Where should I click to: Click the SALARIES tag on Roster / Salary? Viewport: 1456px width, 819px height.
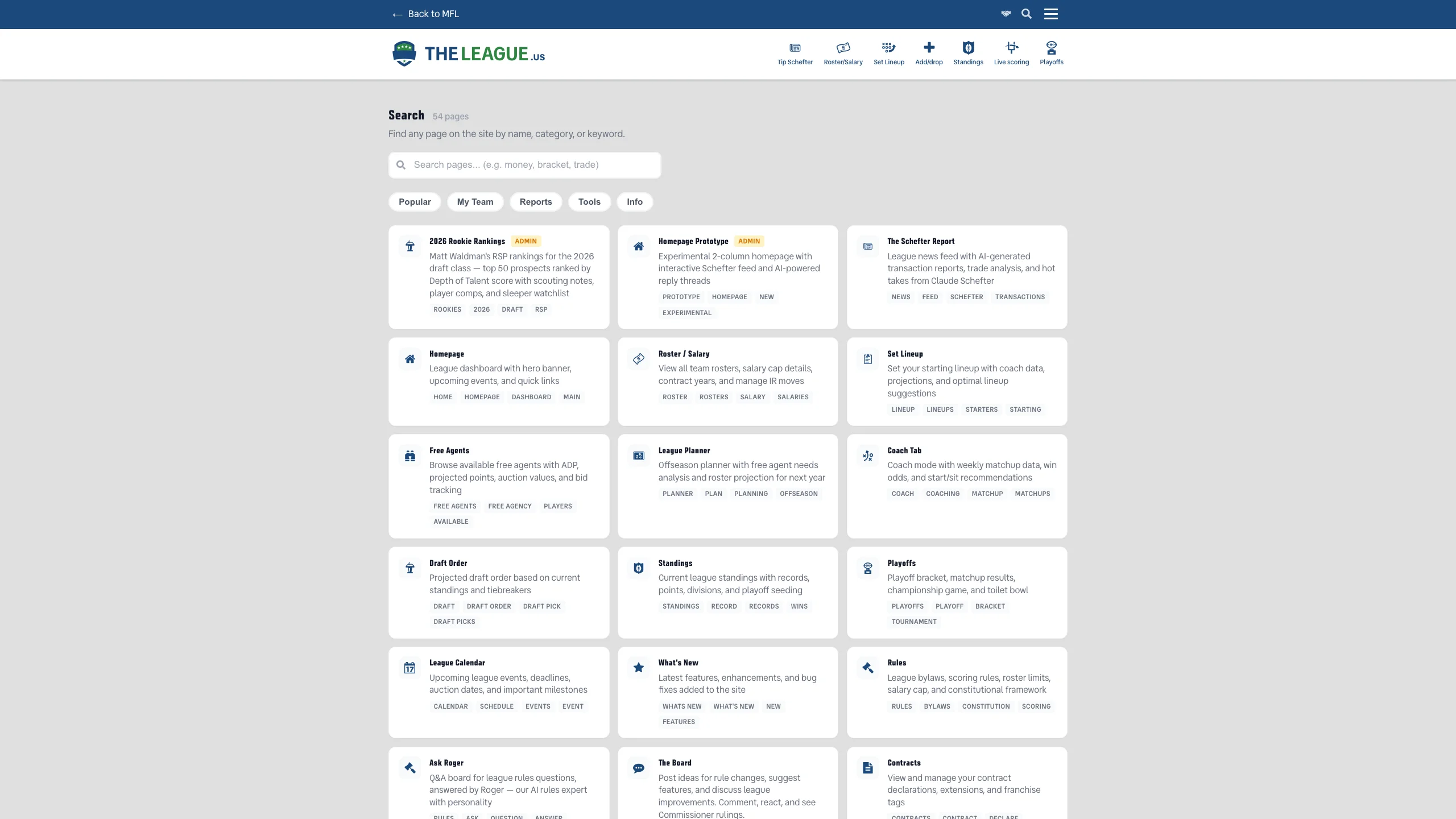(x=793, y=397)
